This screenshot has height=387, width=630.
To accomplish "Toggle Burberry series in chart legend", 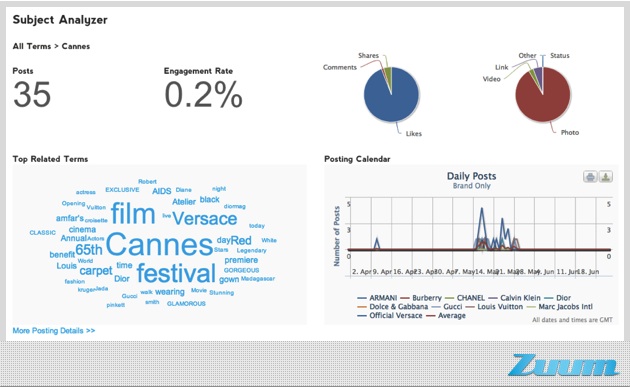I will tap(421, 298).
